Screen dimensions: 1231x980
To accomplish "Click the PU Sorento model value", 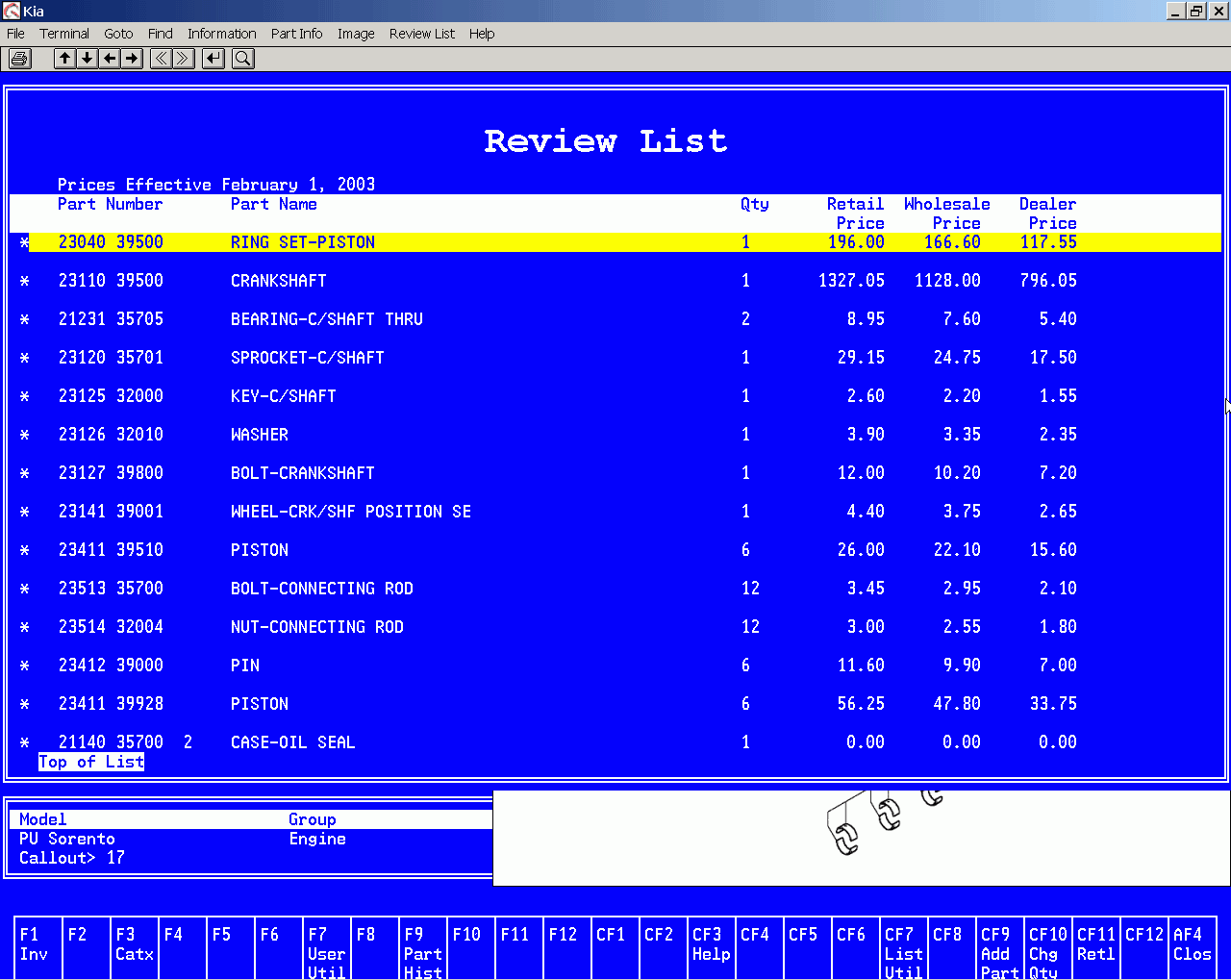I will click(x=67, y=839).
